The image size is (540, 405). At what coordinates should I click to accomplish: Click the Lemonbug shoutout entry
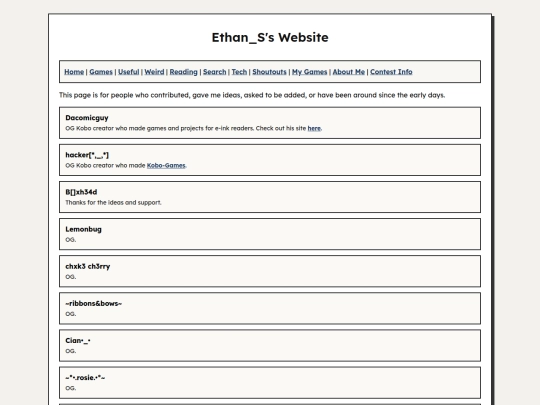click(270, 234)
